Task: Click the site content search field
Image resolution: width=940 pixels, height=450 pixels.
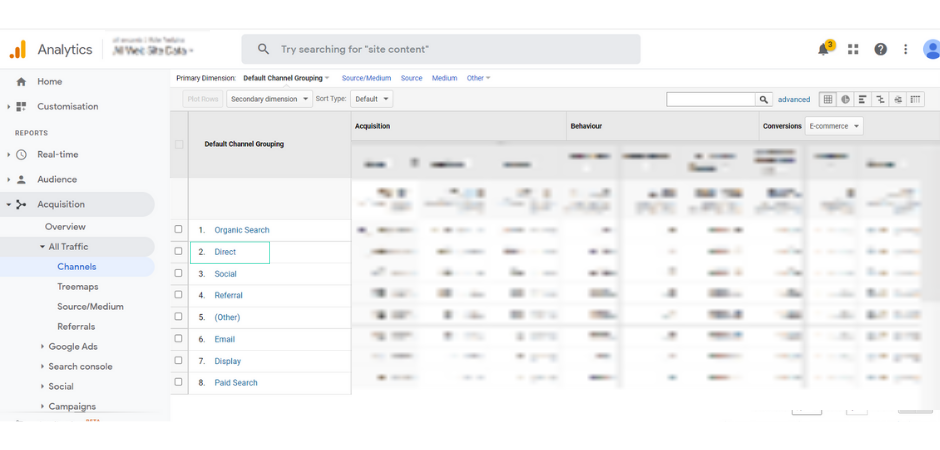Action: point(440,49)
